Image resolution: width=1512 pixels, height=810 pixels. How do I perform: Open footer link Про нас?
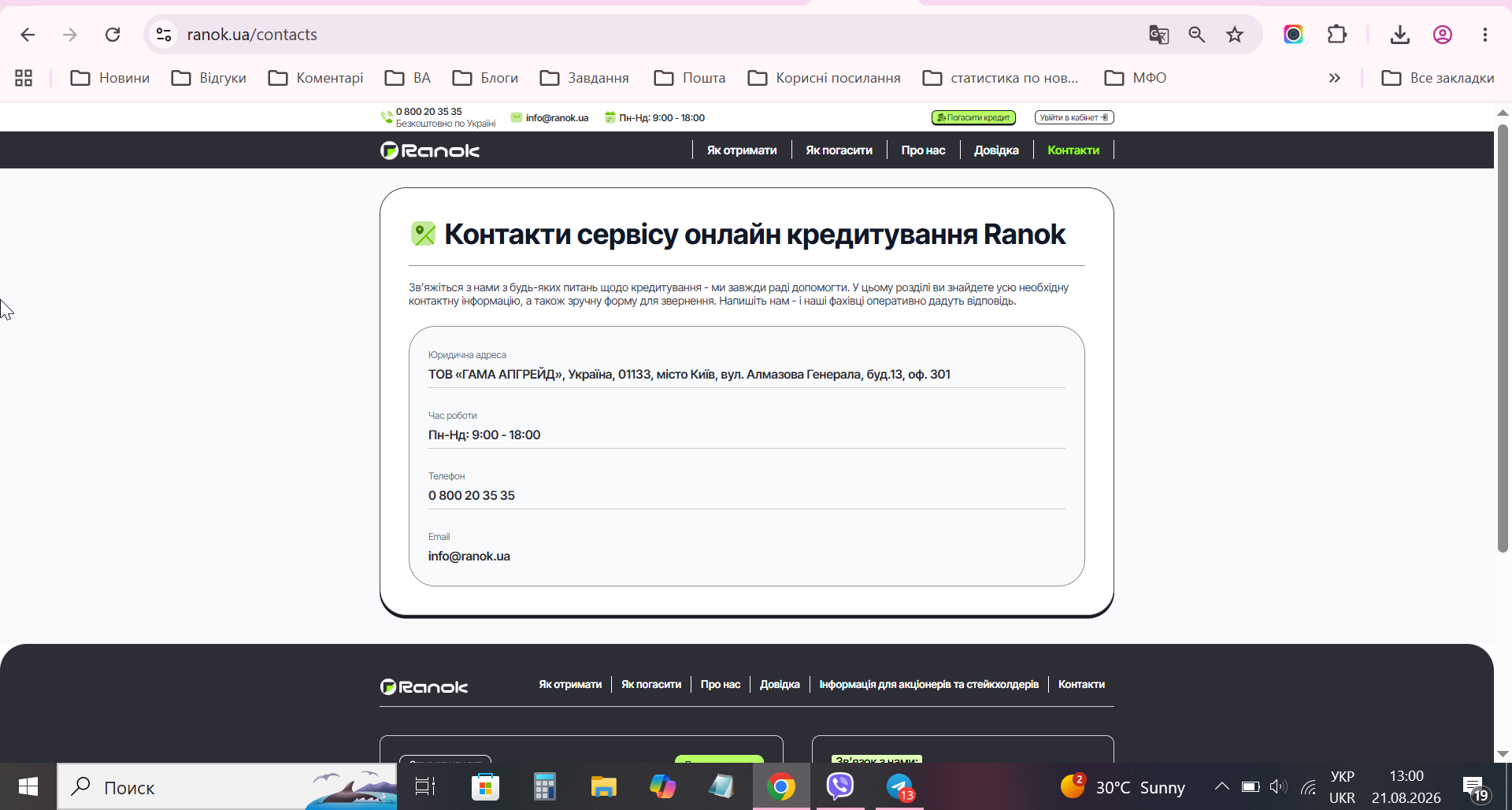[x=721, y=685]
